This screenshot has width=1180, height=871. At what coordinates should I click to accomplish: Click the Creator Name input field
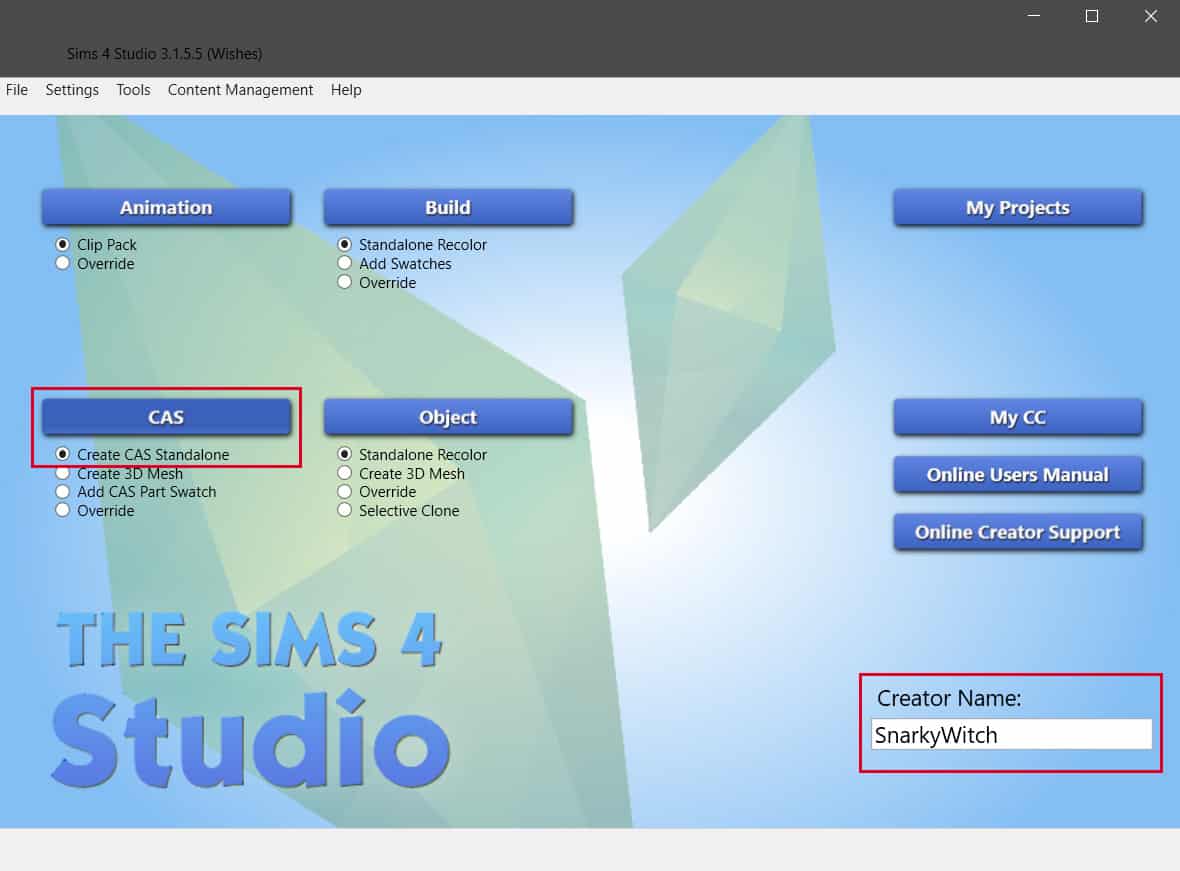tap(1011, 734)
